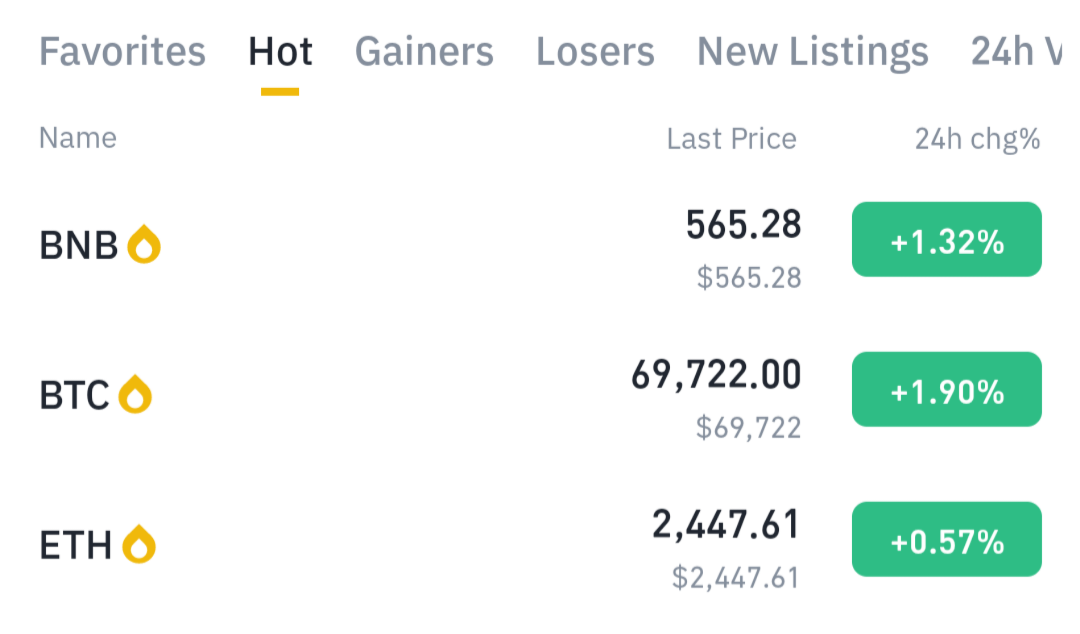Click the ETH price 2,447.61
This screenshot has width=1080, height=634.
coord(726,525)
